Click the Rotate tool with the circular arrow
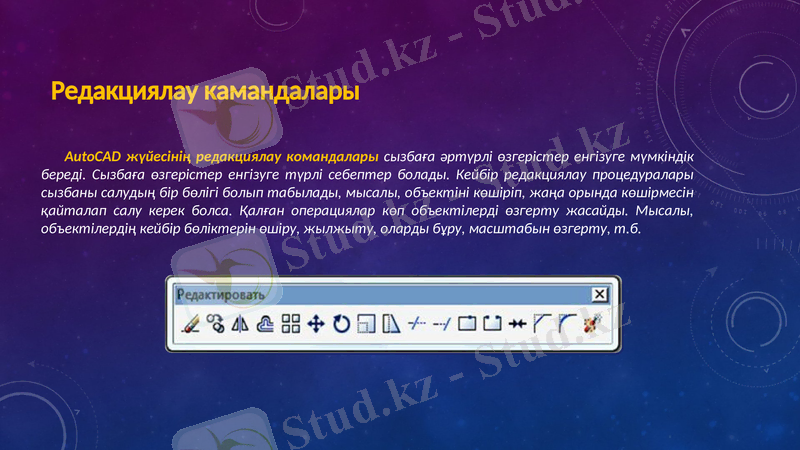The width and height of the screenshot is (800, 450). (x=341, y=323)
